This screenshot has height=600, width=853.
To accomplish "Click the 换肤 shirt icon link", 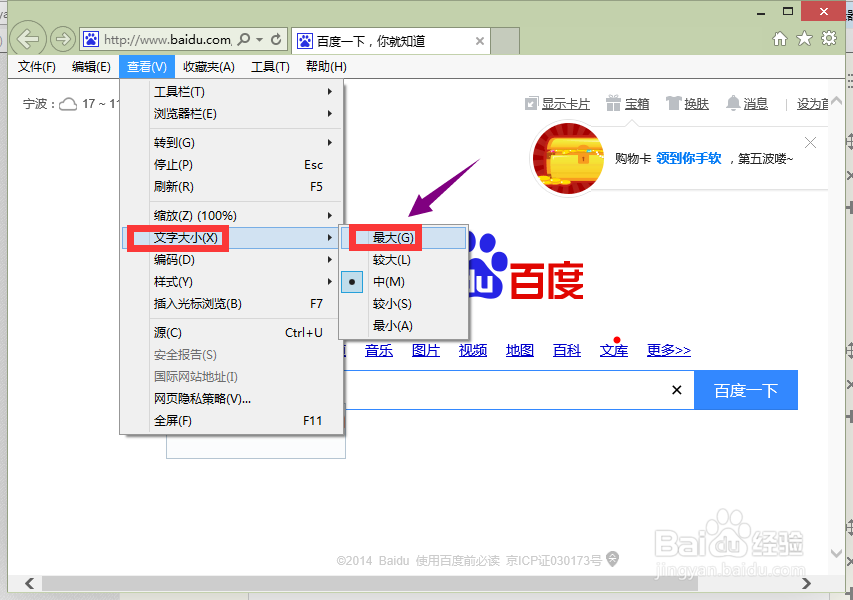I will [x=687, y=103].
